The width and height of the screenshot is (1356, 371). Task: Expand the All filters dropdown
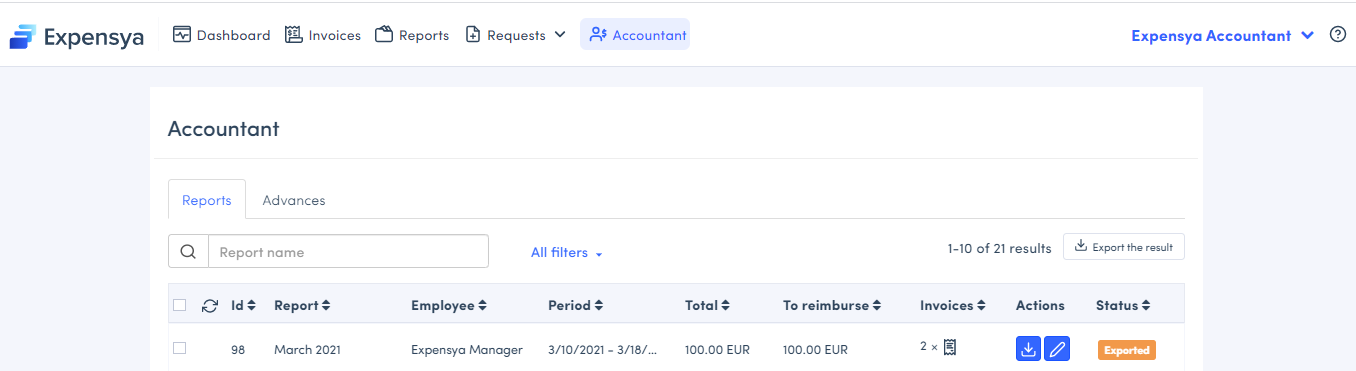pos(567,253)
